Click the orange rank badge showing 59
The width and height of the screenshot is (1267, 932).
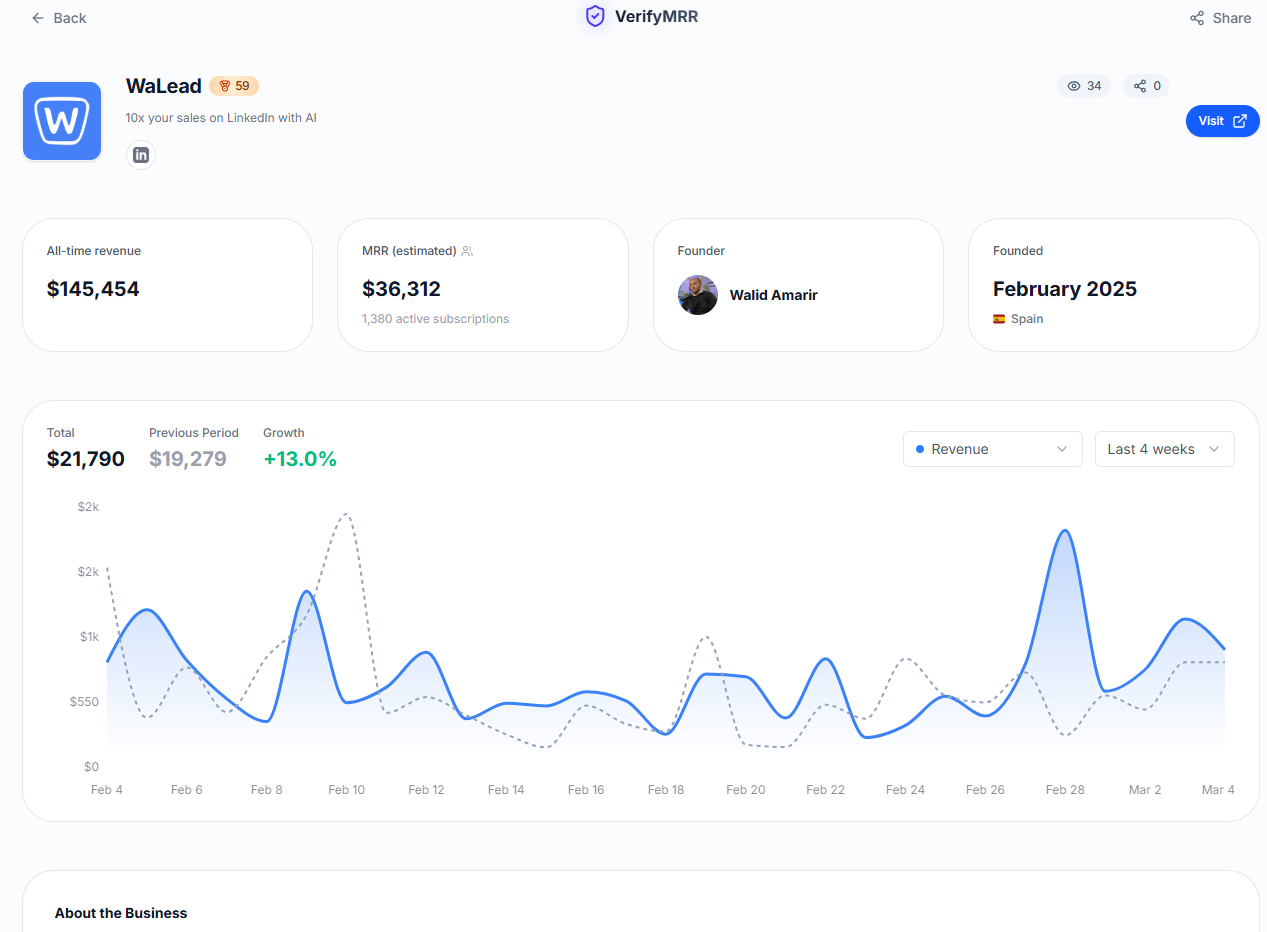[234, 86]
